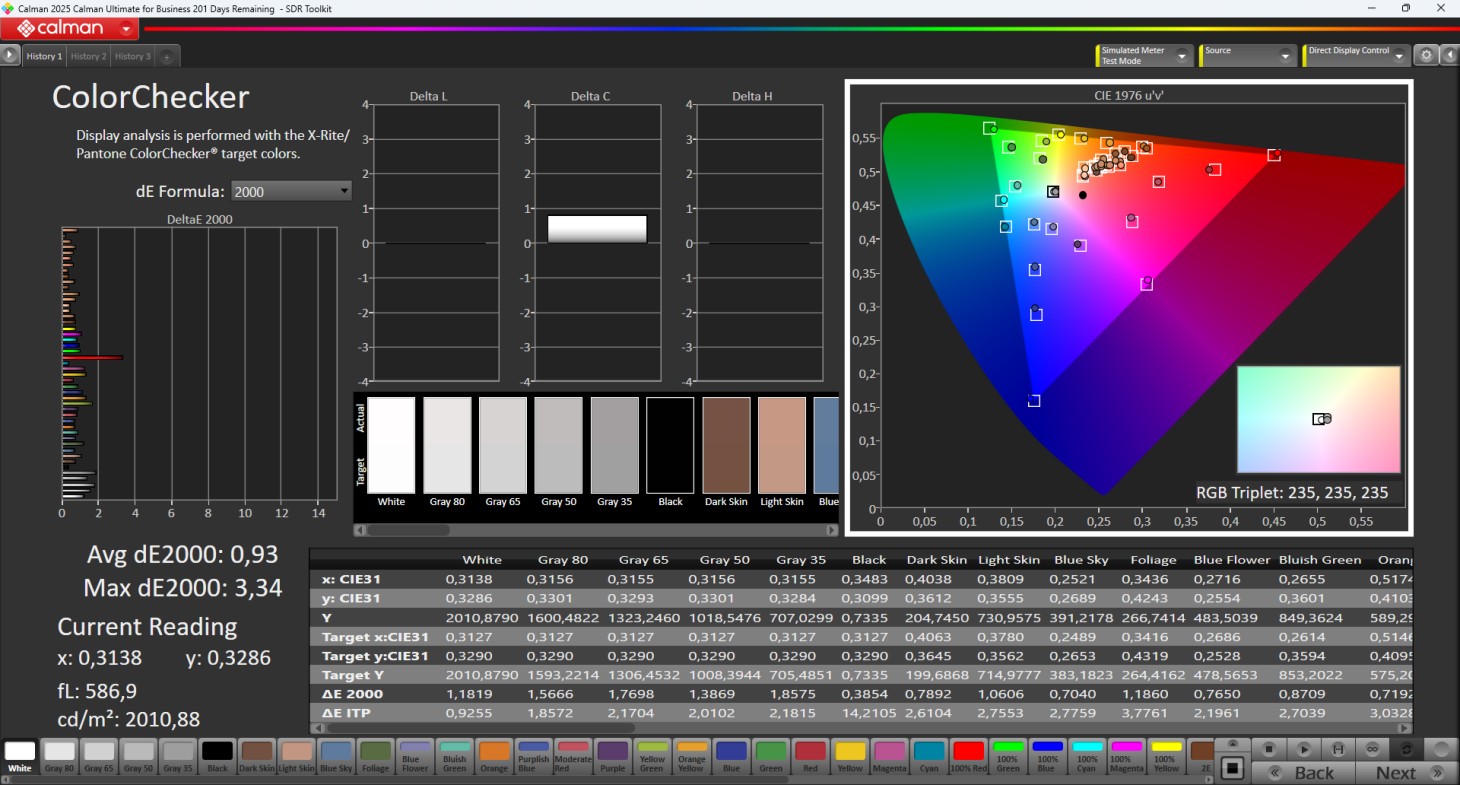The width and height of the screenshot is (1460, 785).
Task: Toggle the round gray indicator button
Action: point(1440,749)
